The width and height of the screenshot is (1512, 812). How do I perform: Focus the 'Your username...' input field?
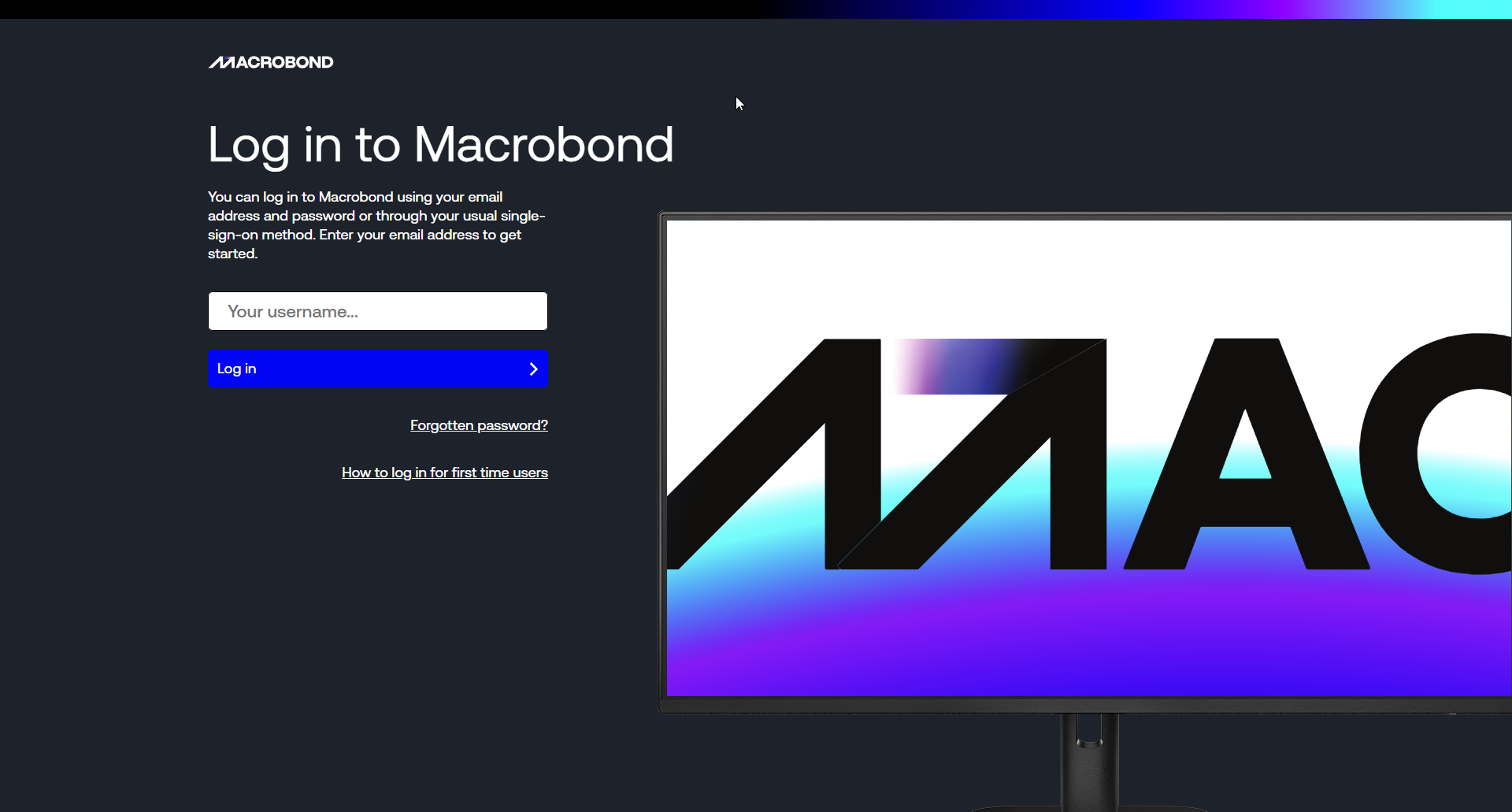tap(378, 311)
